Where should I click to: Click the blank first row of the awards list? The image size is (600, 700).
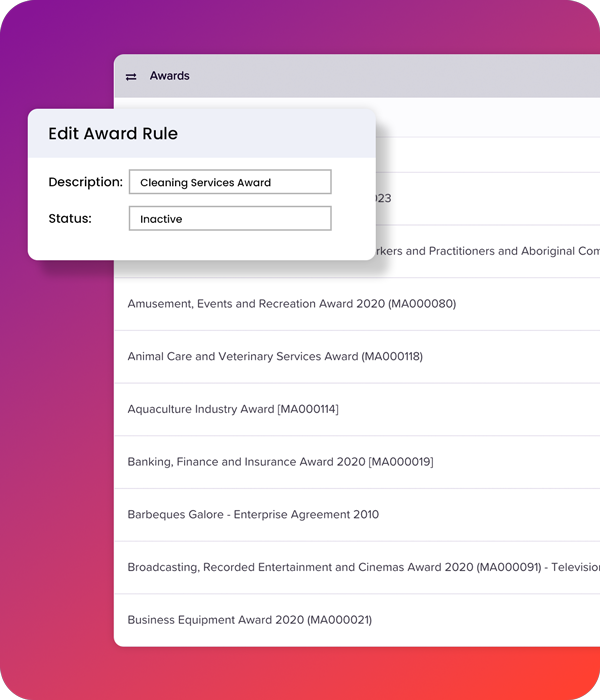[480, 117]
